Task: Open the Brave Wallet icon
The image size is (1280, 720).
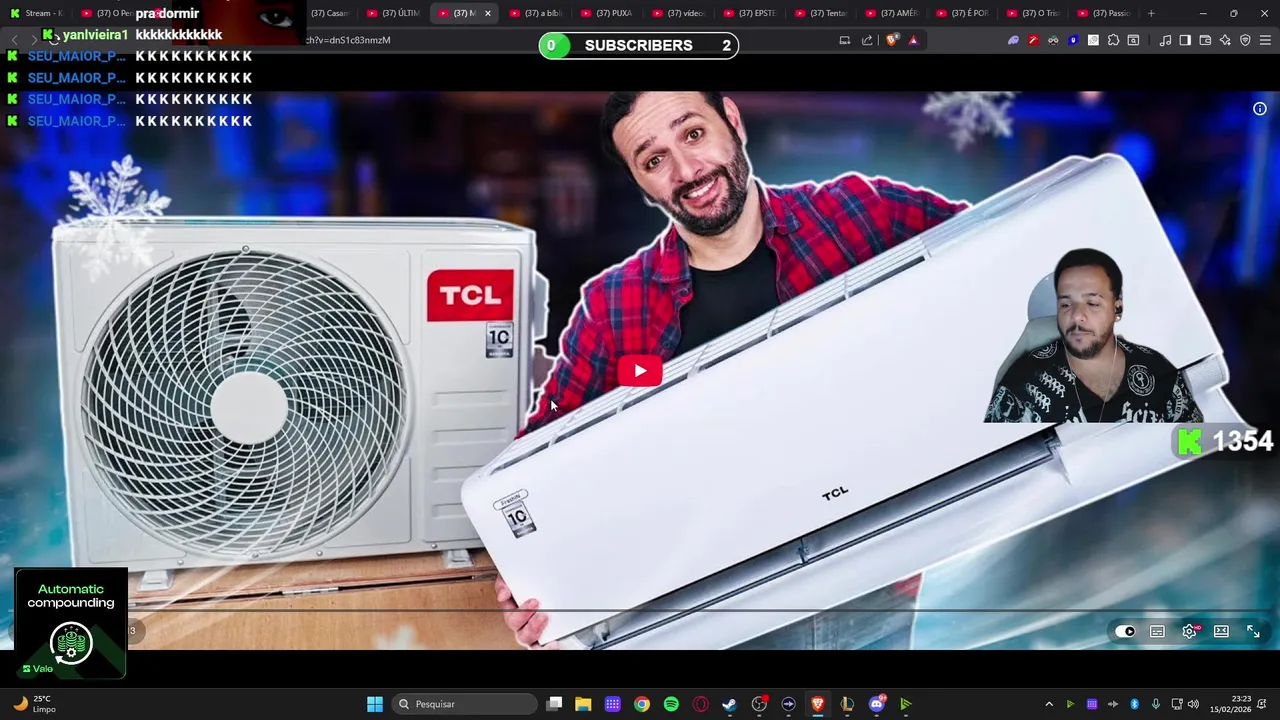Action: 1205,40
